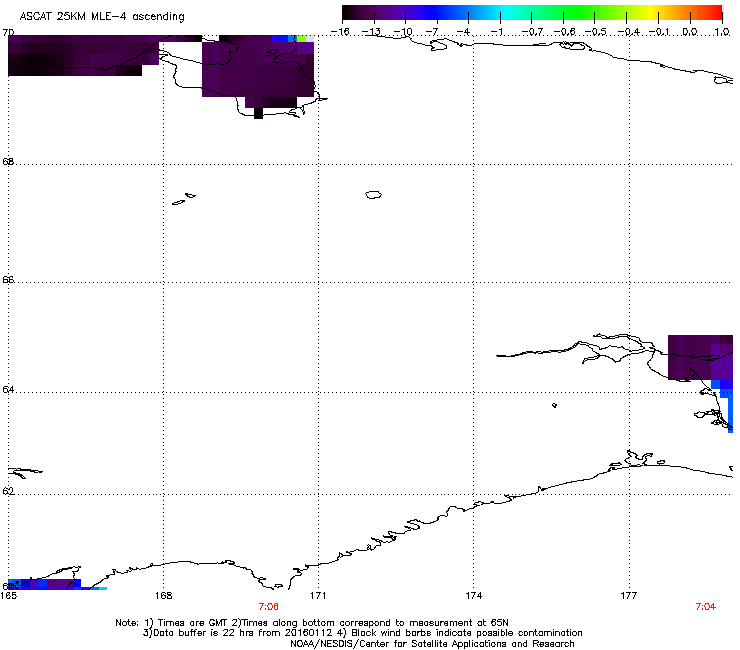Click the "NOAA/NESDIS/Center for Satellite Applications and Research" credit

(x=432, y=644)
